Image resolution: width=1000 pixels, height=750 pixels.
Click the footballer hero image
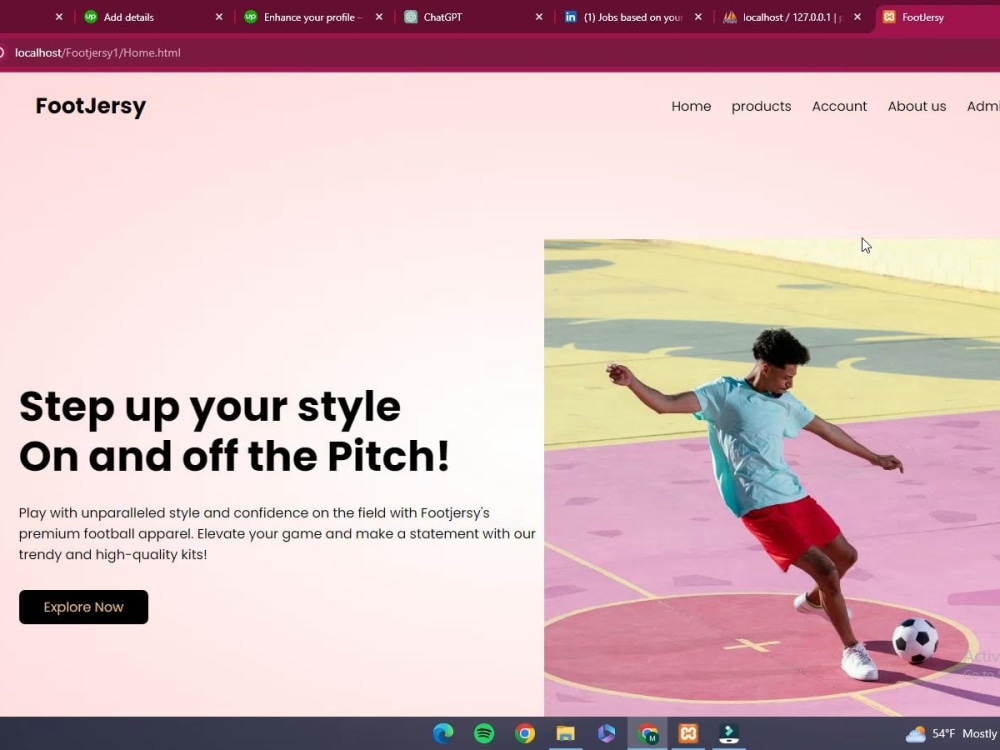[x=772, y=478]
